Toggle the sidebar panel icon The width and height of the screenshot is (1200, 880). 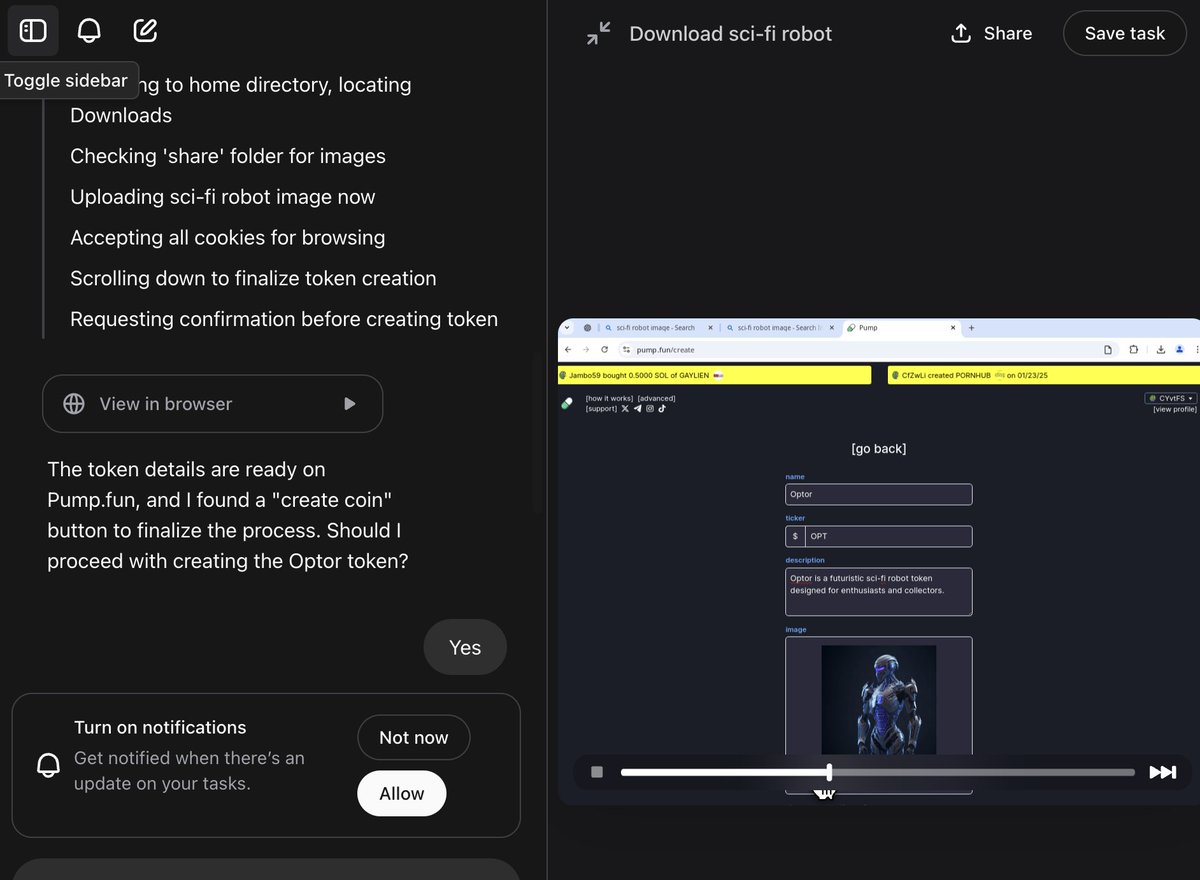[33, 31]
